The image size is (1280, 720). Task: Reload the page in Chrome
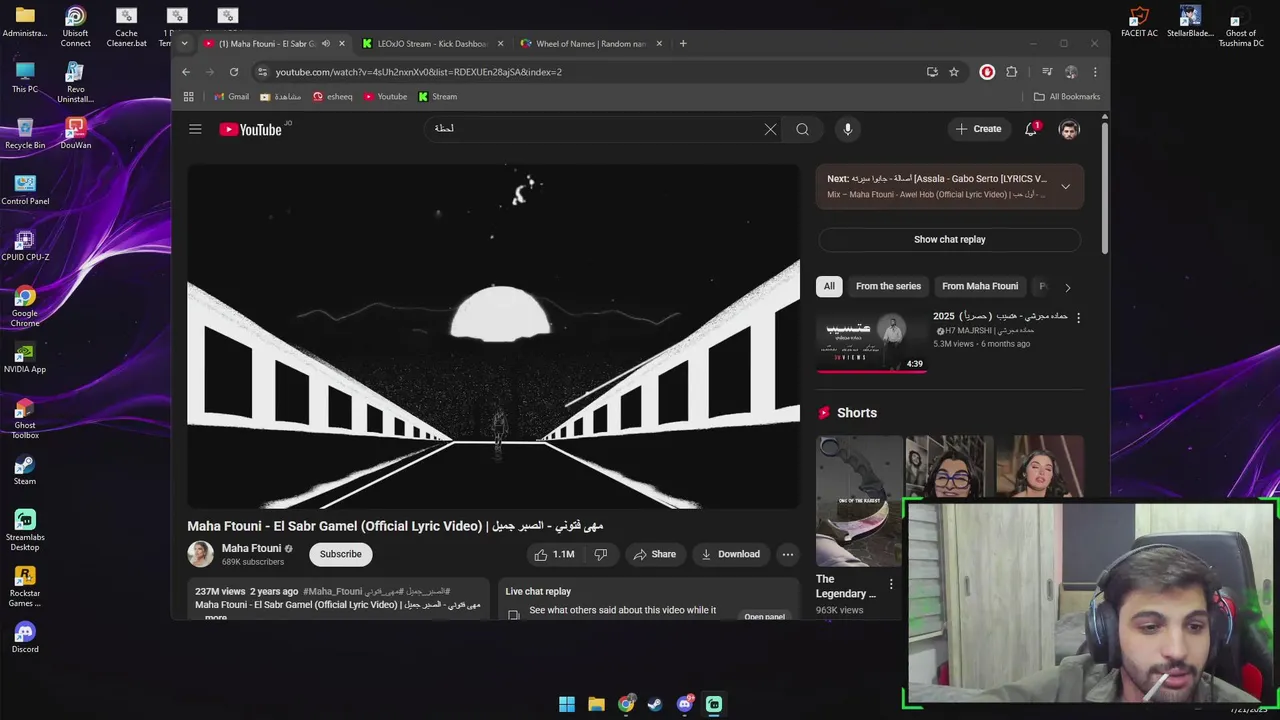(234, 72)
